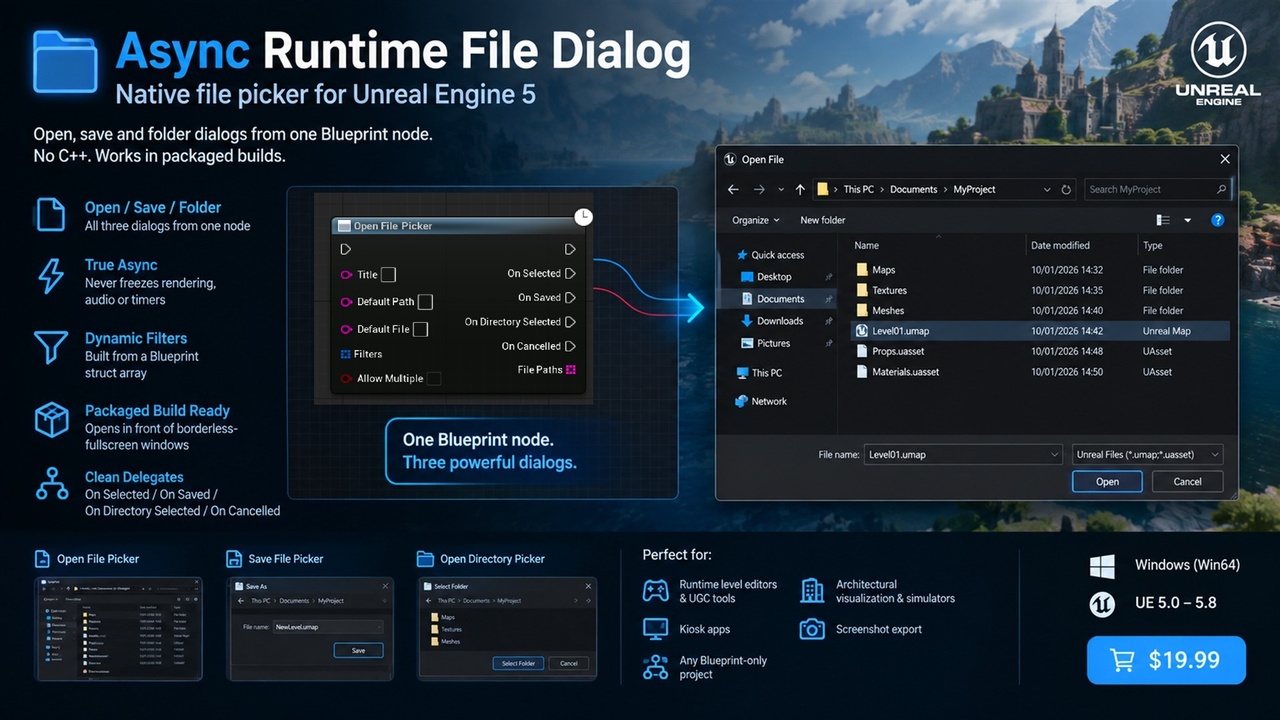This screenshot has height=720, width=1280.
Task: Sort by the Name column header
Action: 867,245
